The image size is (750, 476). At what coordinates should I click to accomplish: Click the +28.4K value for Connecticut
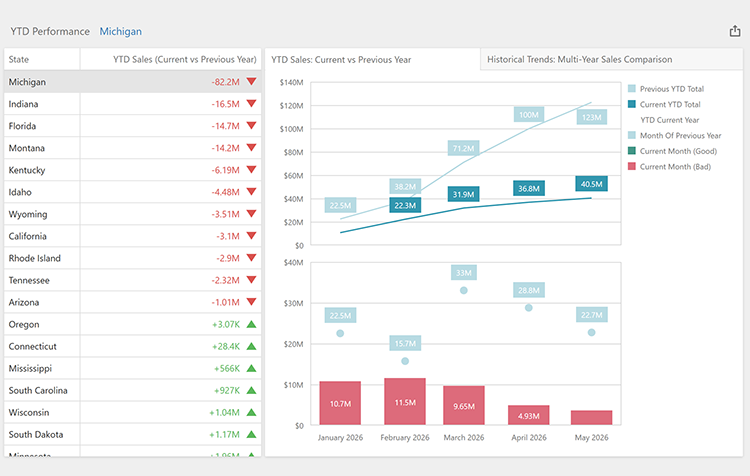(x=226, y=346)
